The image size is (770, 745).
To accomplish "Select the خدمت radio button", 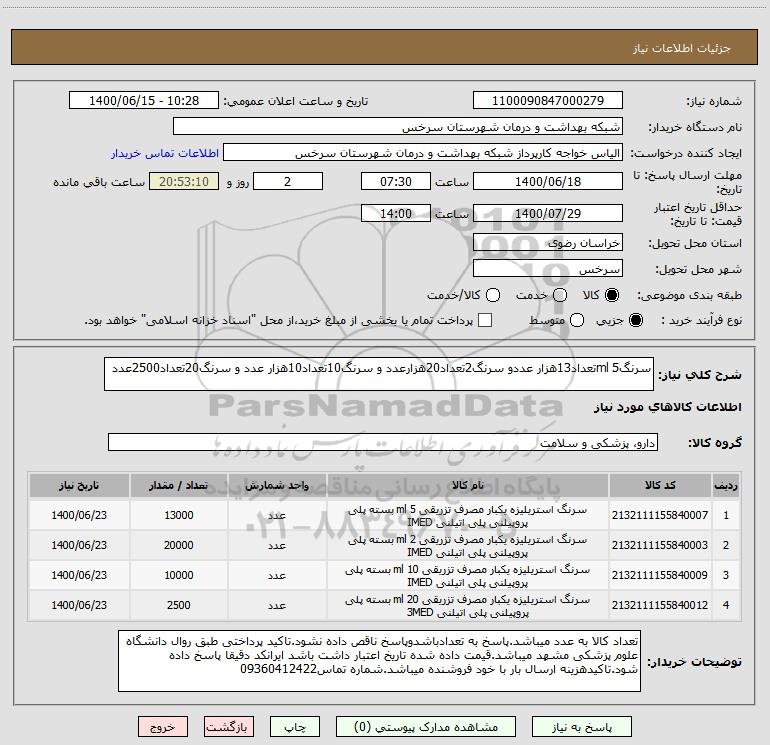I will tap(560, 295).
